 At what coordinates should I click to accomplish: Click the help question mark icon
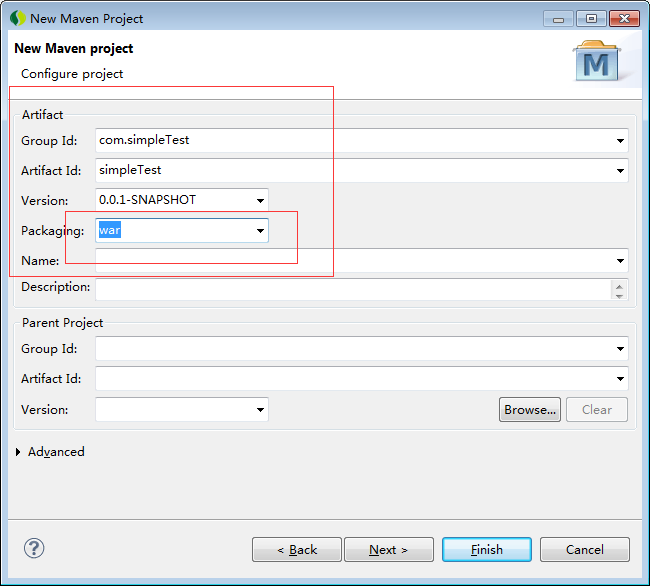click(x=34, y=548)
